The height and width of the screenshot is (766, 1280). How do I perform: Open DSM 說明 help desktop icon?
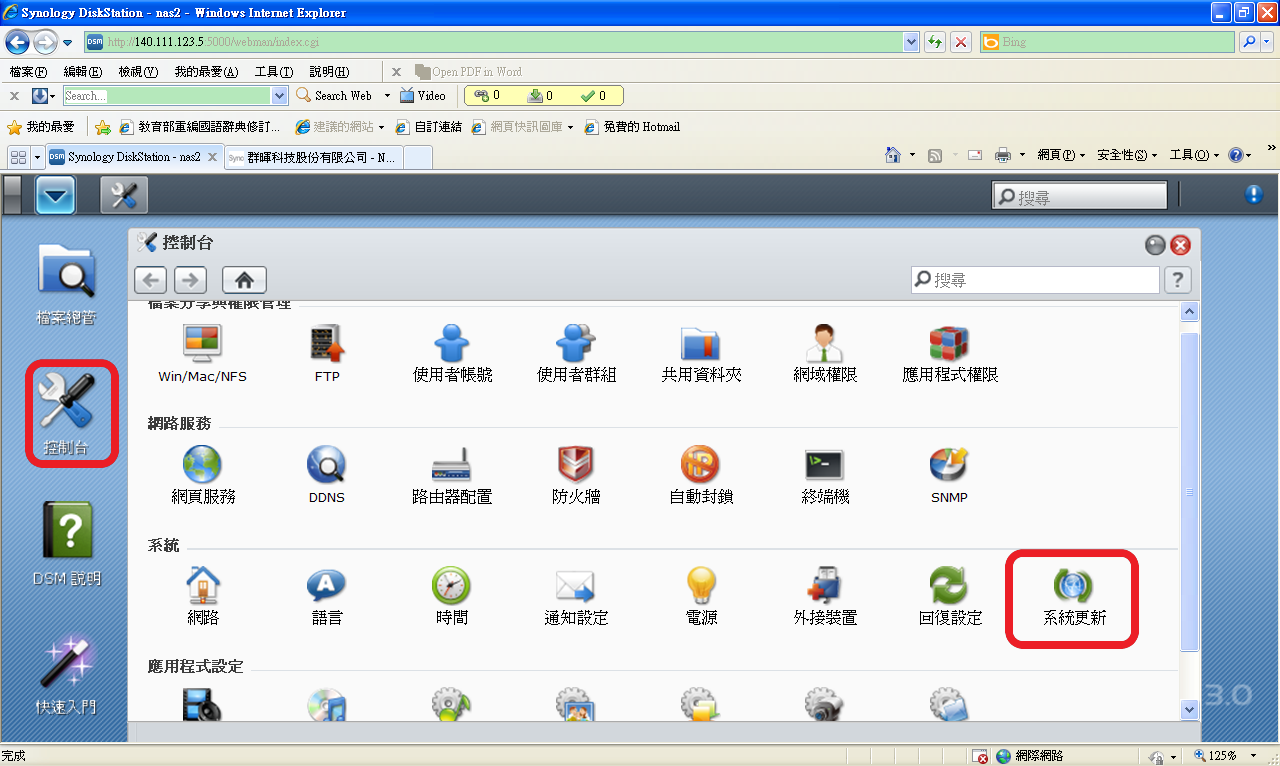point(67,542)
